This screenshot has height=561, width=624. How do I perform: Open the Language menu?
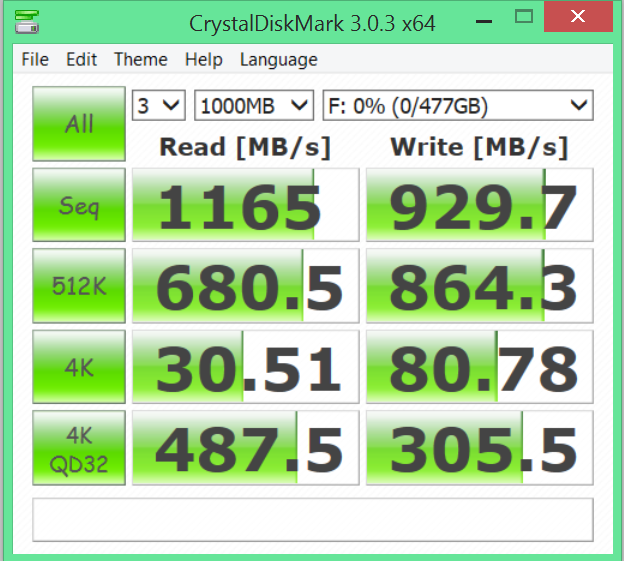(278, 60)
